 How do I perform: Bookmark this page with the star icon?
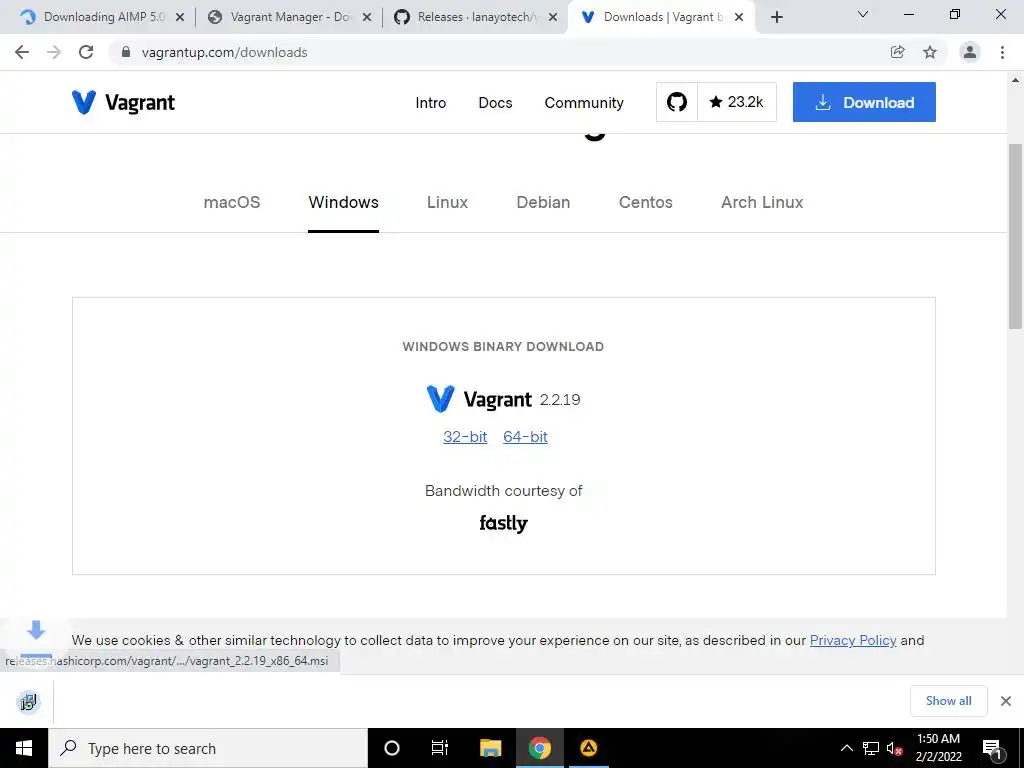[x=930, y=52]
